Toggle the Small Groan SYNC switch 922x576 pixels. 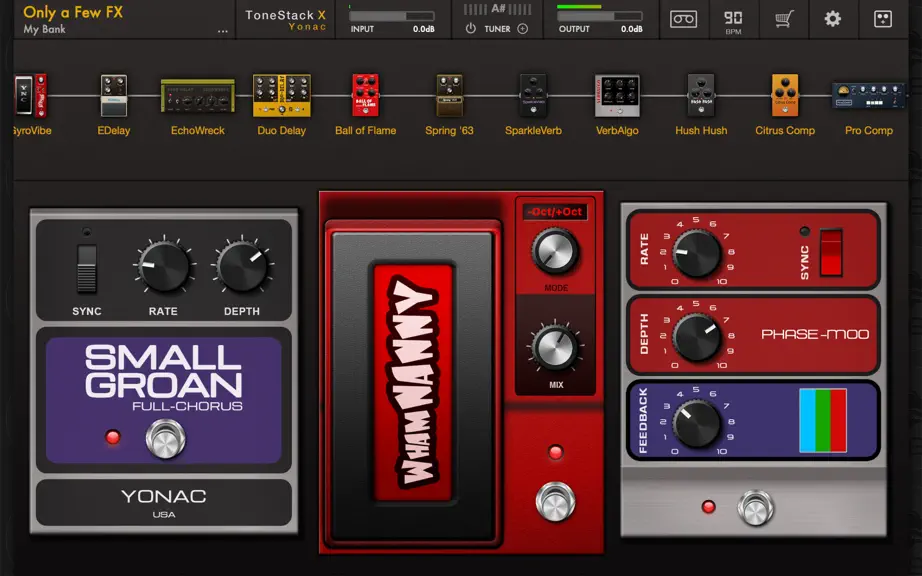[86, 269]
